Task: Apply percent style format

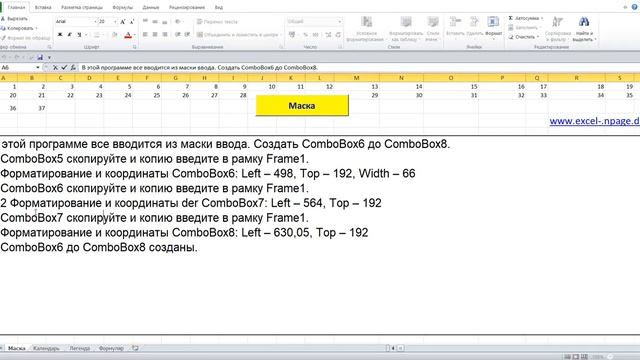Action: coord(305,35)
